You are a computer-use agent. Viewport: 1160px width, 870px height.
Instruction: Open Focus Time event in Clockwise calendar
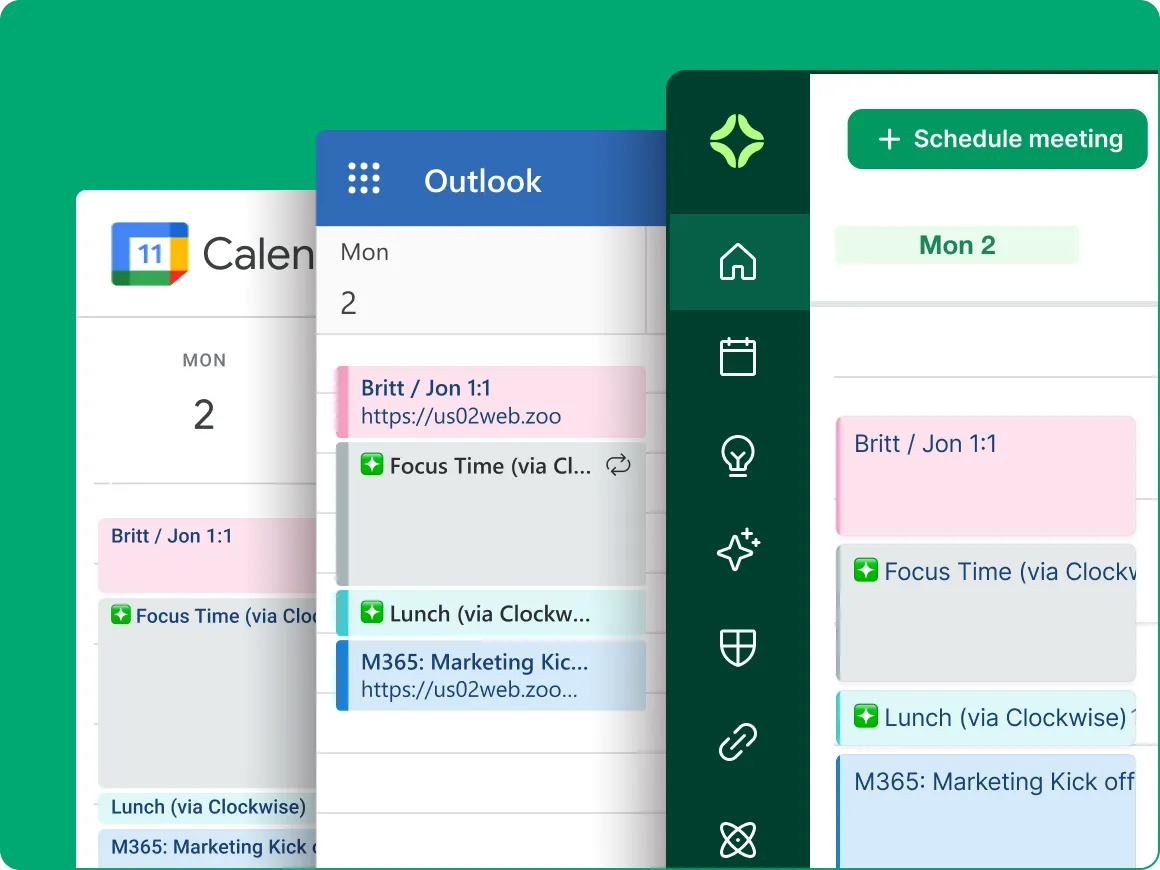(x=985, y=613)
